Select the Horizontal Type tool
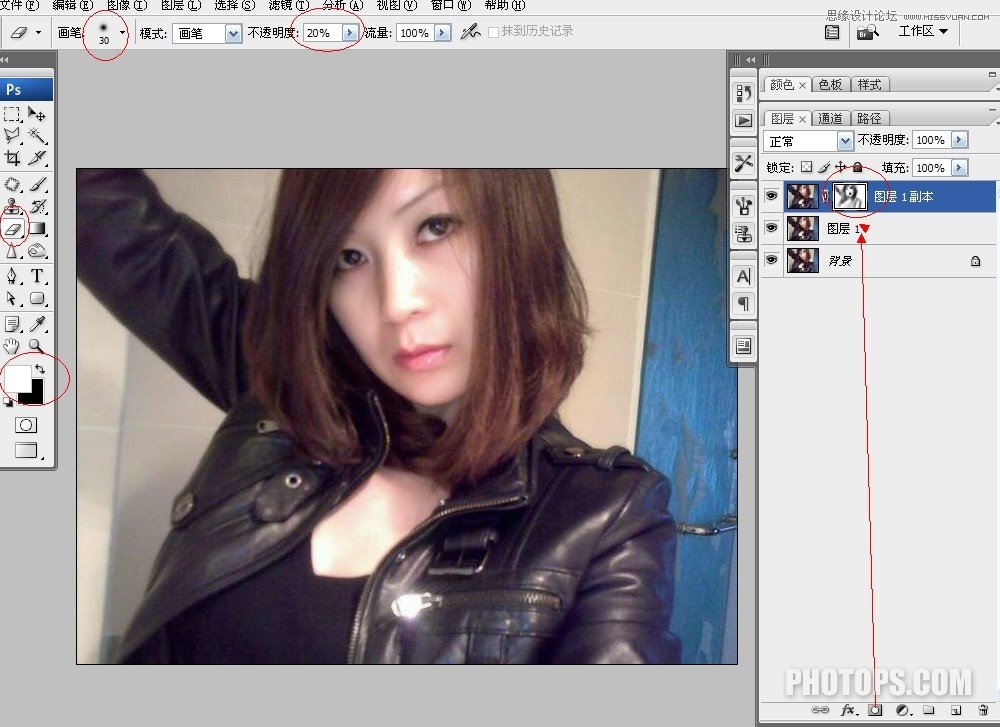 [x=37, y=276]
